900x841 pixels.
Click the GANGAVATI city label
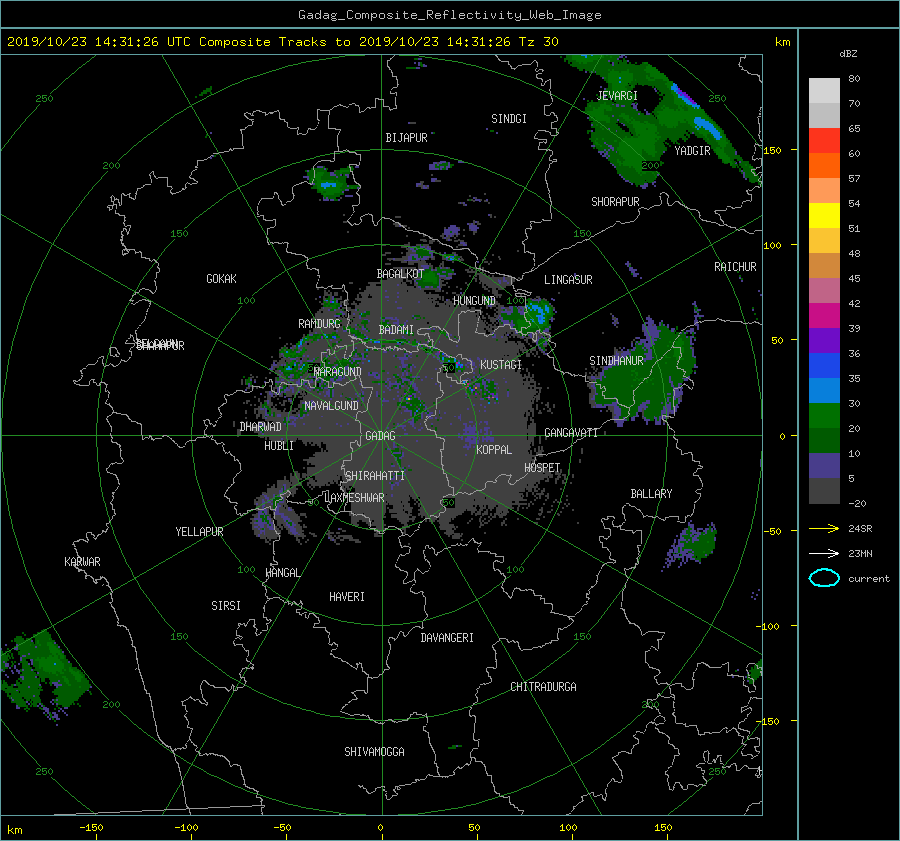pos(571,433)
